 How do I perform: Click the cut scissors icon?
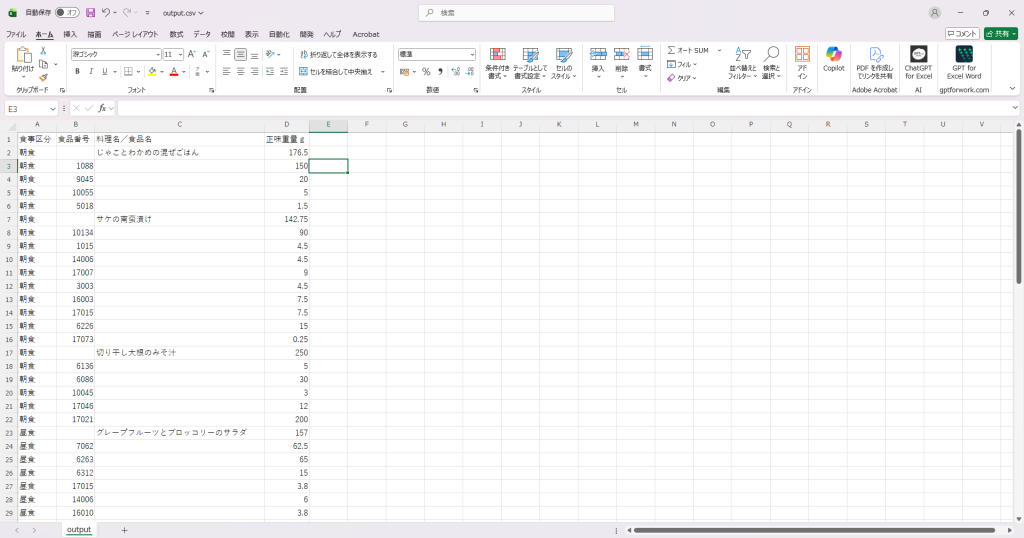click(x=43, y=50)
